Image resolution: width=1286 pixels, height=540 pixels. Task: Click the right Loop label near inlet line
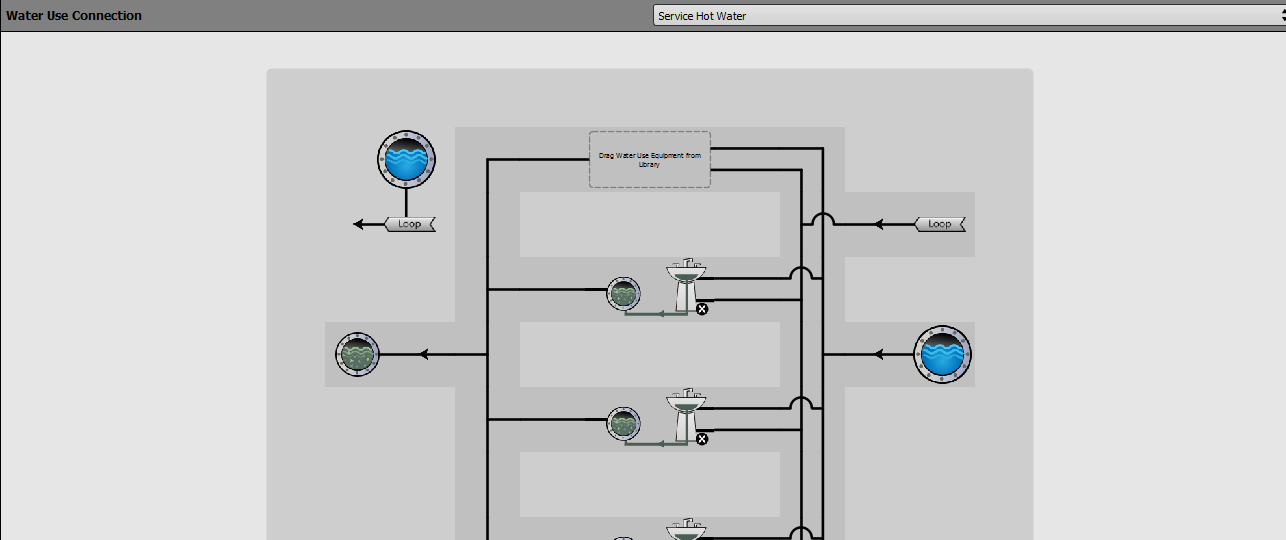coord(940,224)
